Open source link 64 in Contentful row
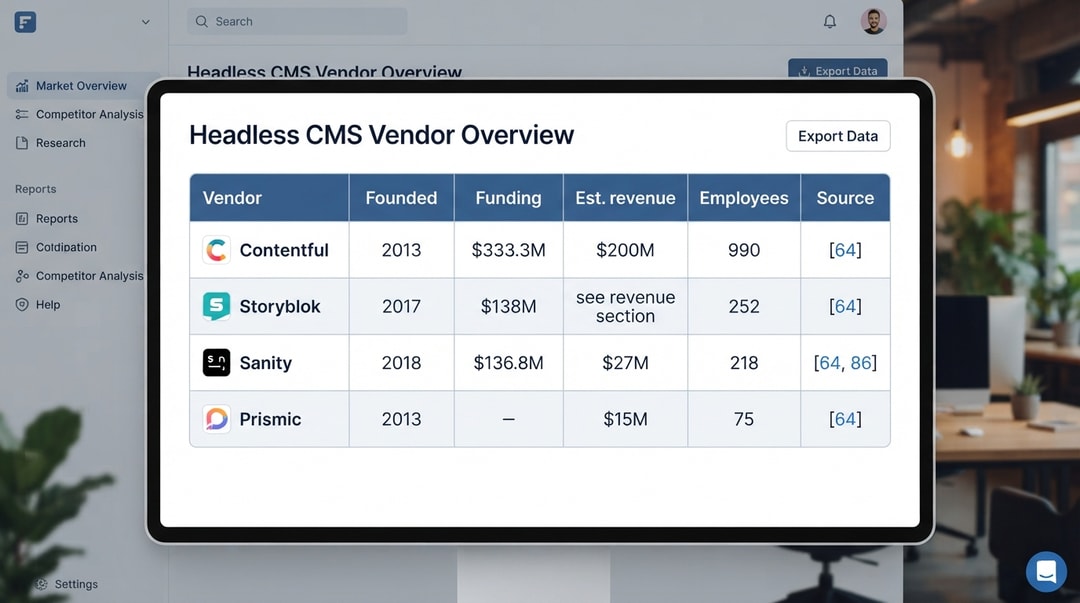 (x=845, y=249)
